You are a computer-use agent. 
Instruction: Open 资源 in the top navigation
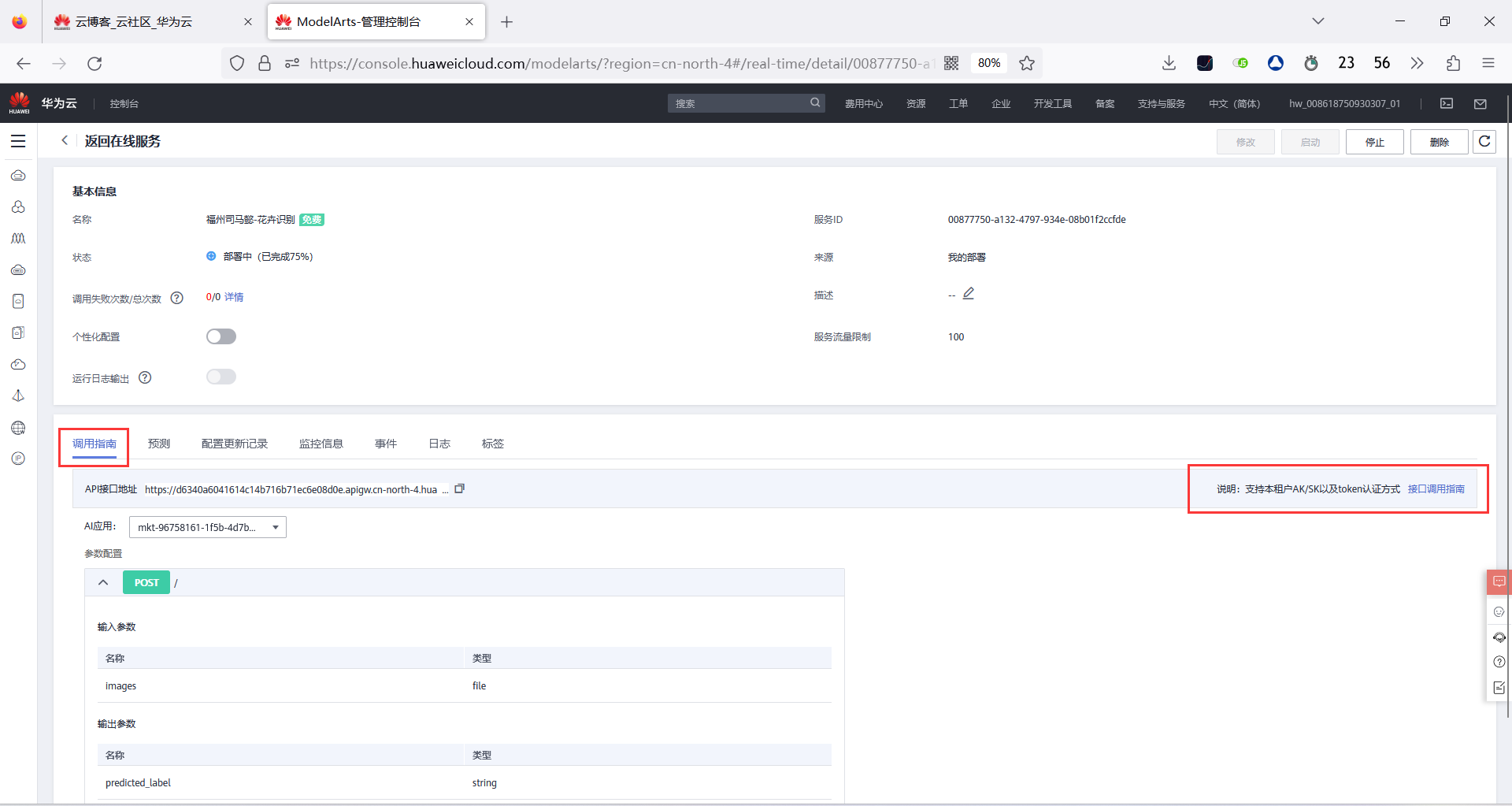coord(916,103)
